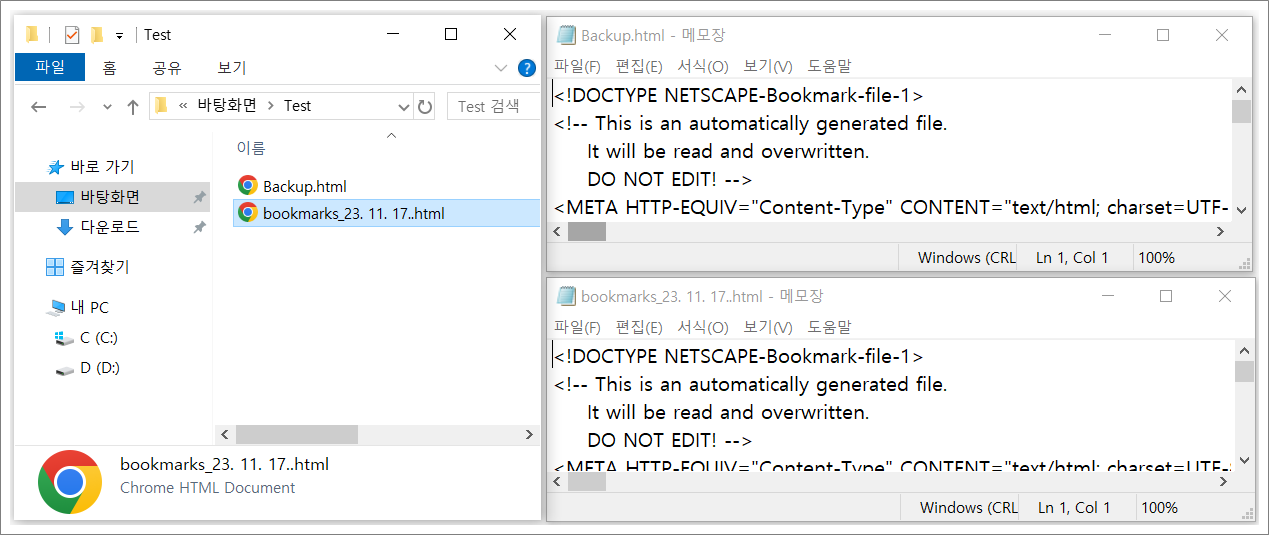Click the notepad icon in bookmarks title bar
Image resolution: width=1269 pixels, height=535 pixels.
(x=566, y=296)
